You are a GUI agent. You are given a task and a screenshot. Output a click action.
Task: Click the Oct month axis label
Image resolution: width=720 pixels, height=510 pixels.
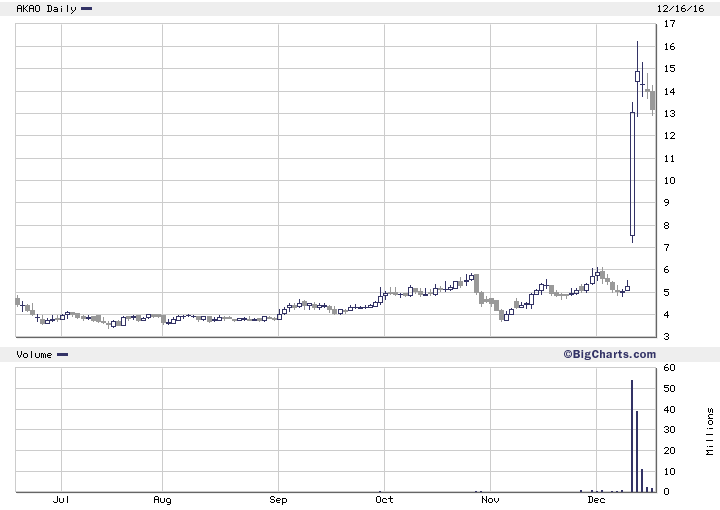(x=384, y=499)
